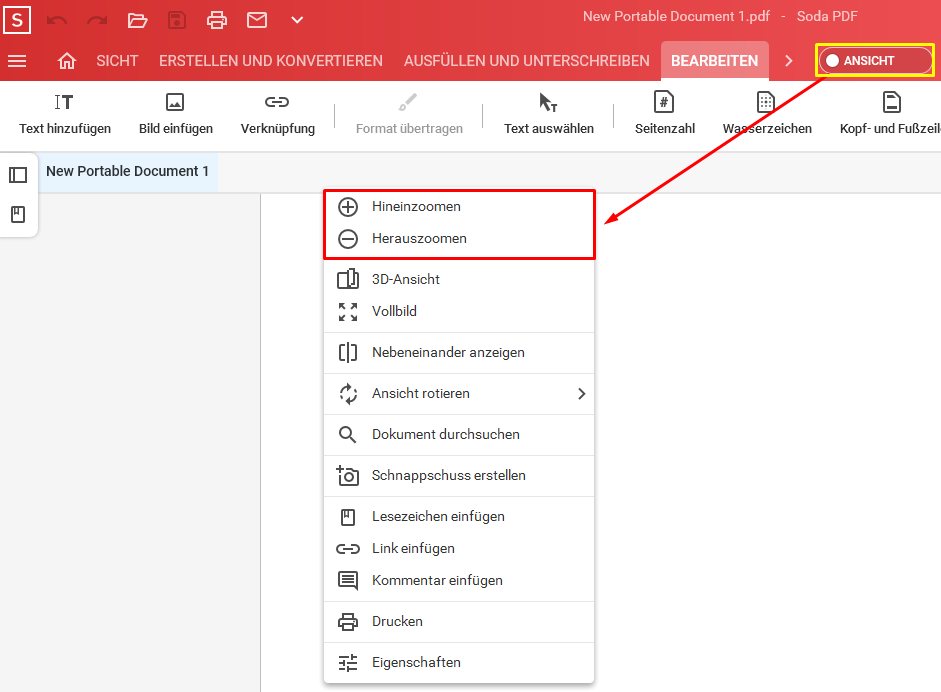Viewport: 941px width, 692px height.
Task: Switch to the SICHT ribbon tab
Action: (x=117, y=60)
